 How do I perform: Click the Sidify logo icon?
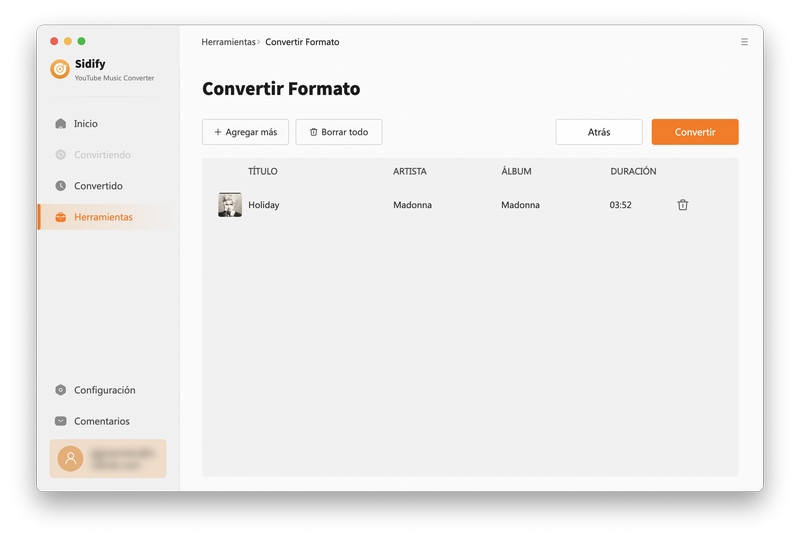click(x=60, y=69)
